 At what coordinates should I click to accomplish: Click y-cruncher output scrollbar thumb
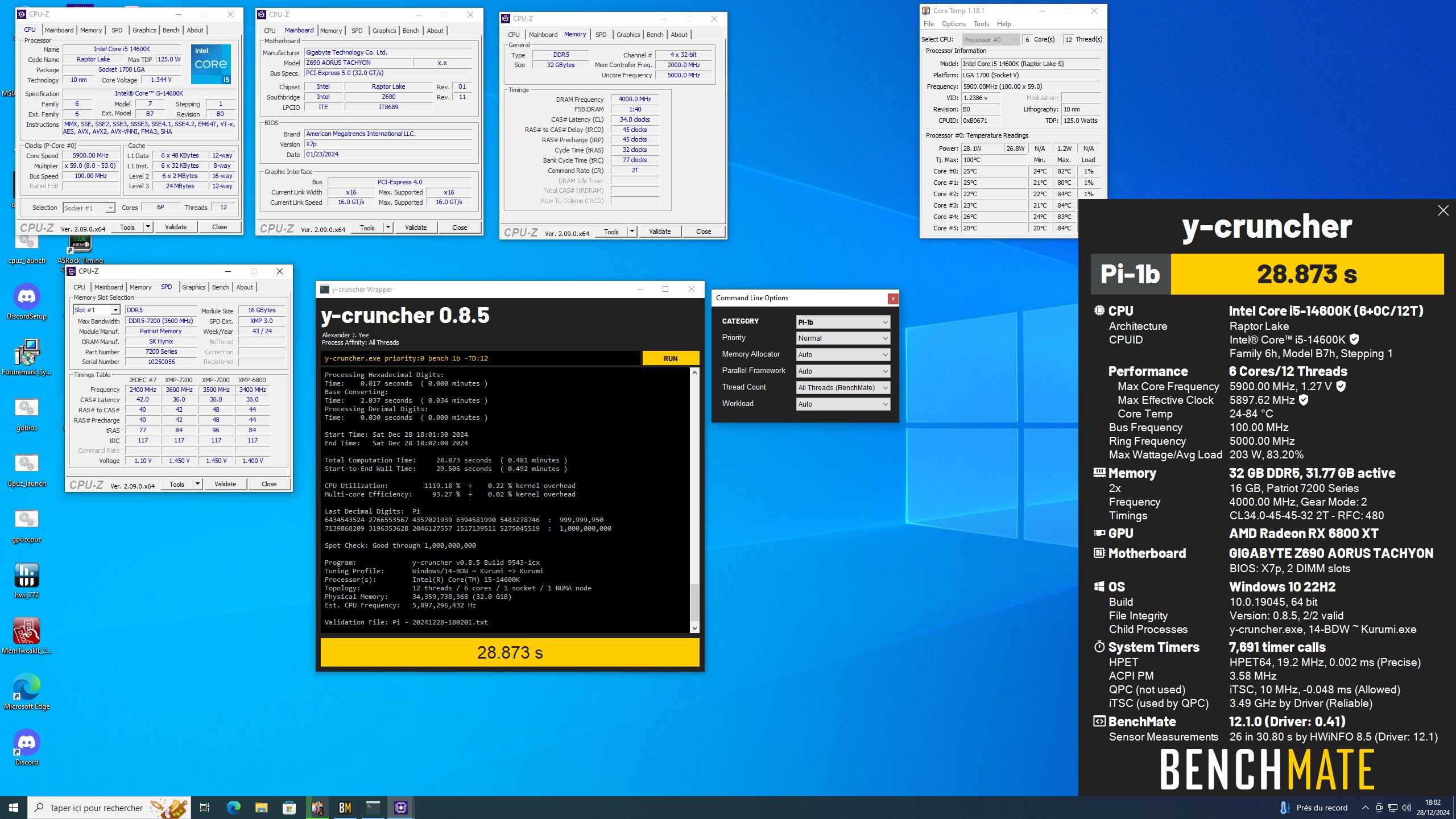tap(694, 602)
